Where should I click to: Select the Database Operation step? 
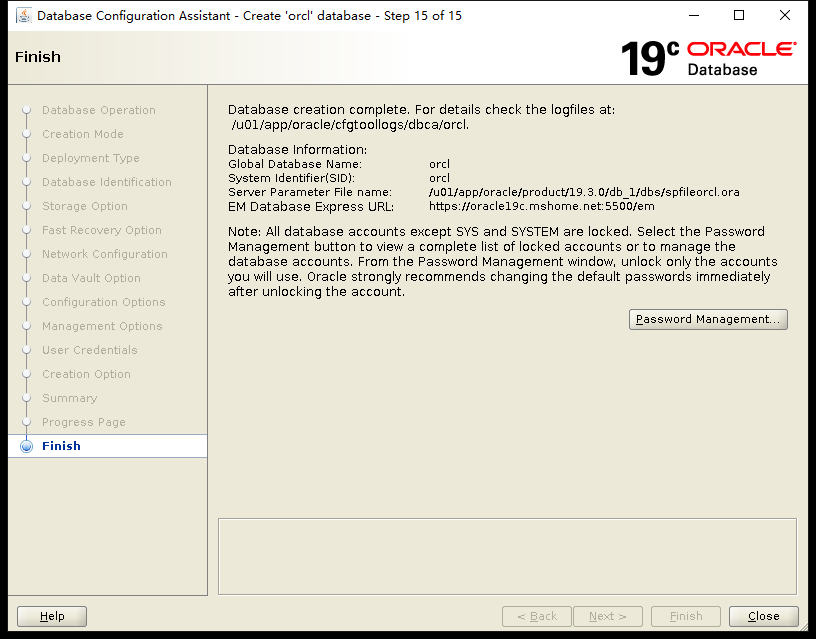pos(99,110)
